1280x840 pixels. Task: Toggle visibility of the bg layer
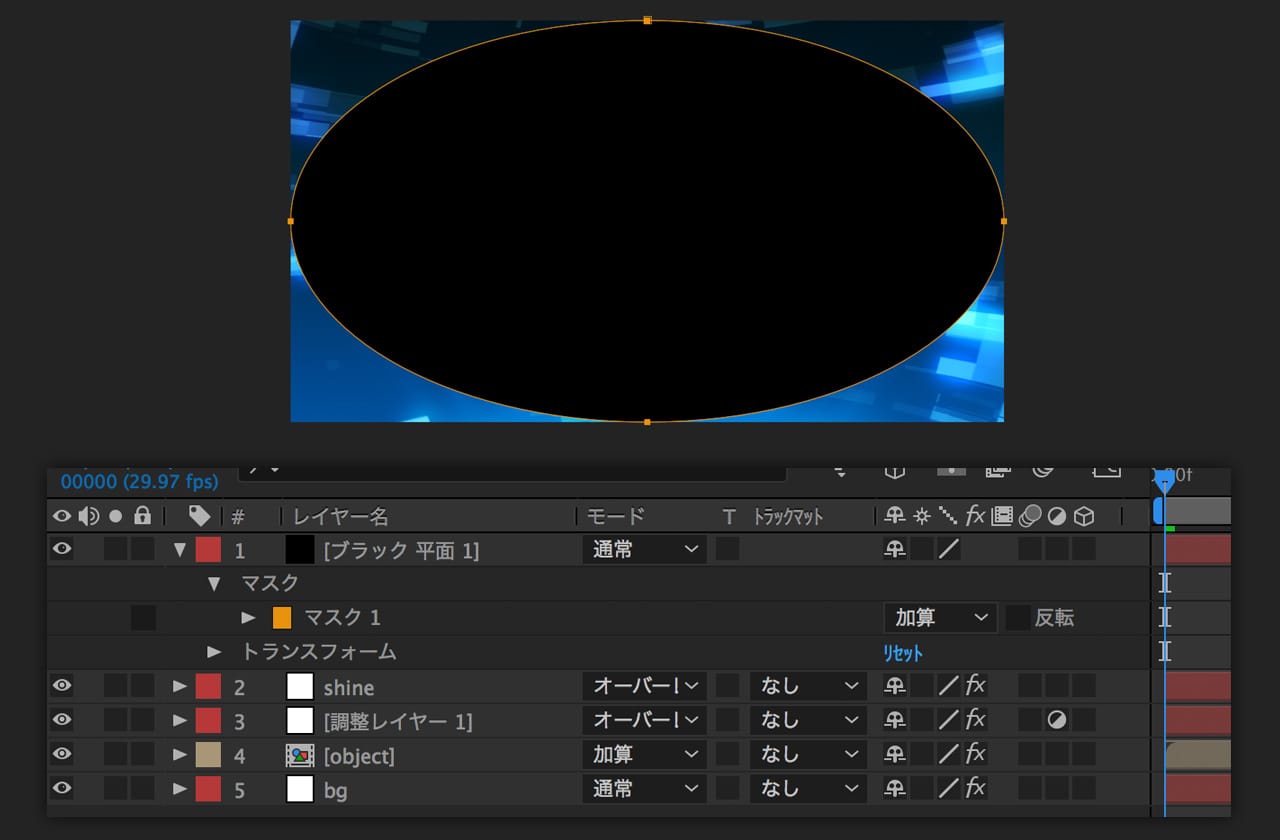coord(62,788)
